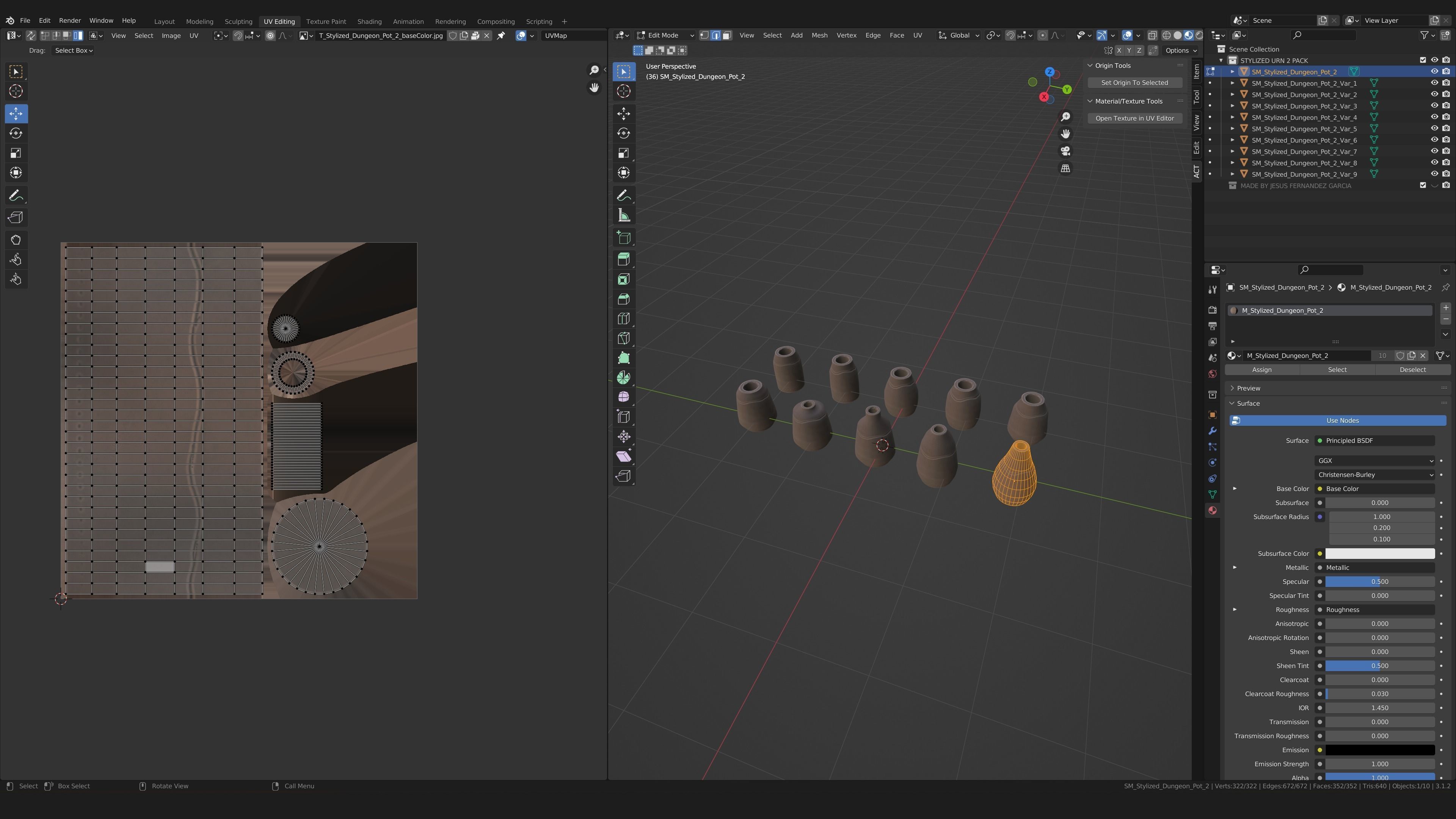This screenshot has height=819, width=1456.
Task: Toggle X axis mirror in viewport header
Action: pos(1119,50)
